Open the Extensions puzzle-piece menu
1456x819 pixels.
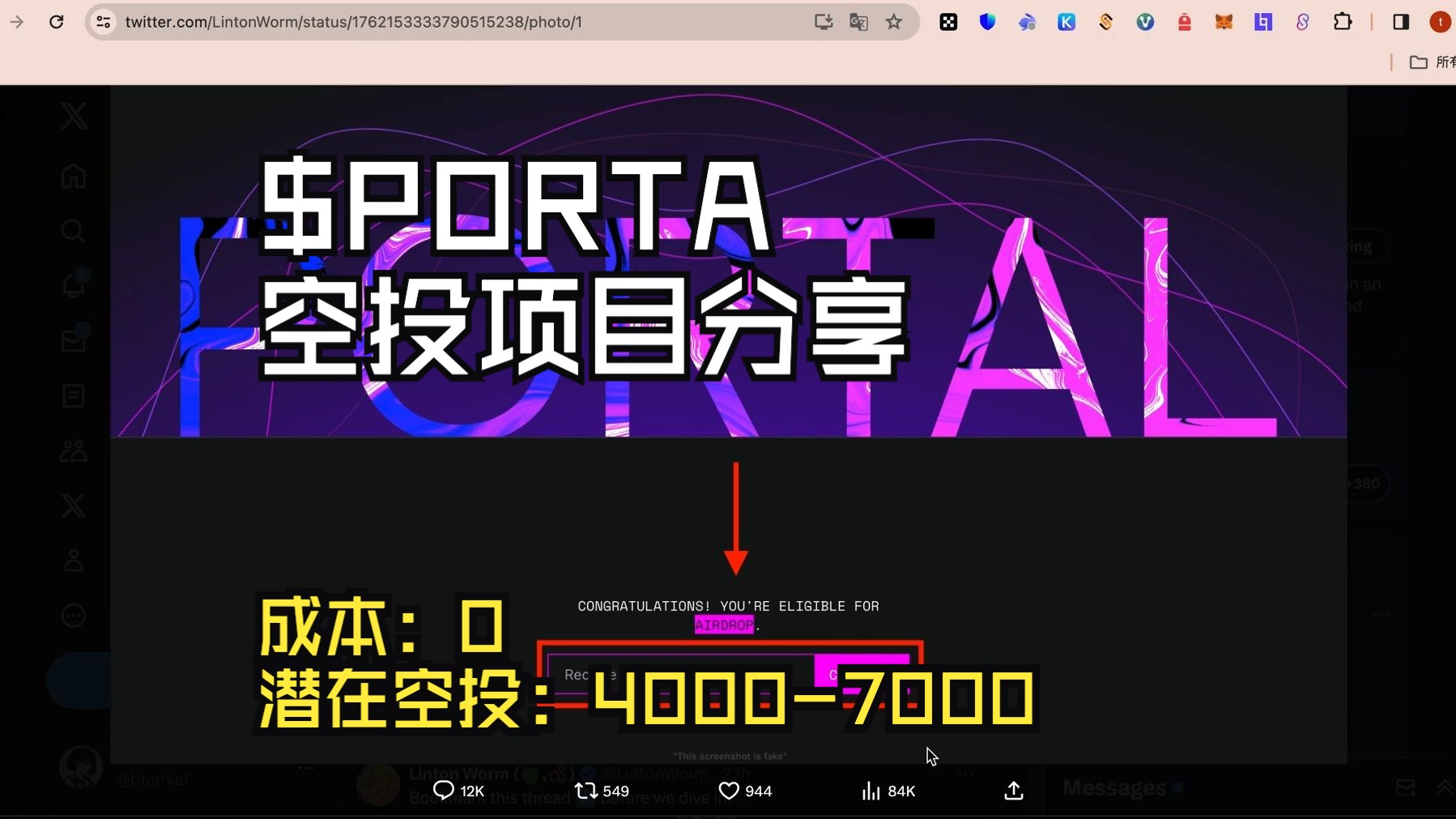(x=1343, y=22)
